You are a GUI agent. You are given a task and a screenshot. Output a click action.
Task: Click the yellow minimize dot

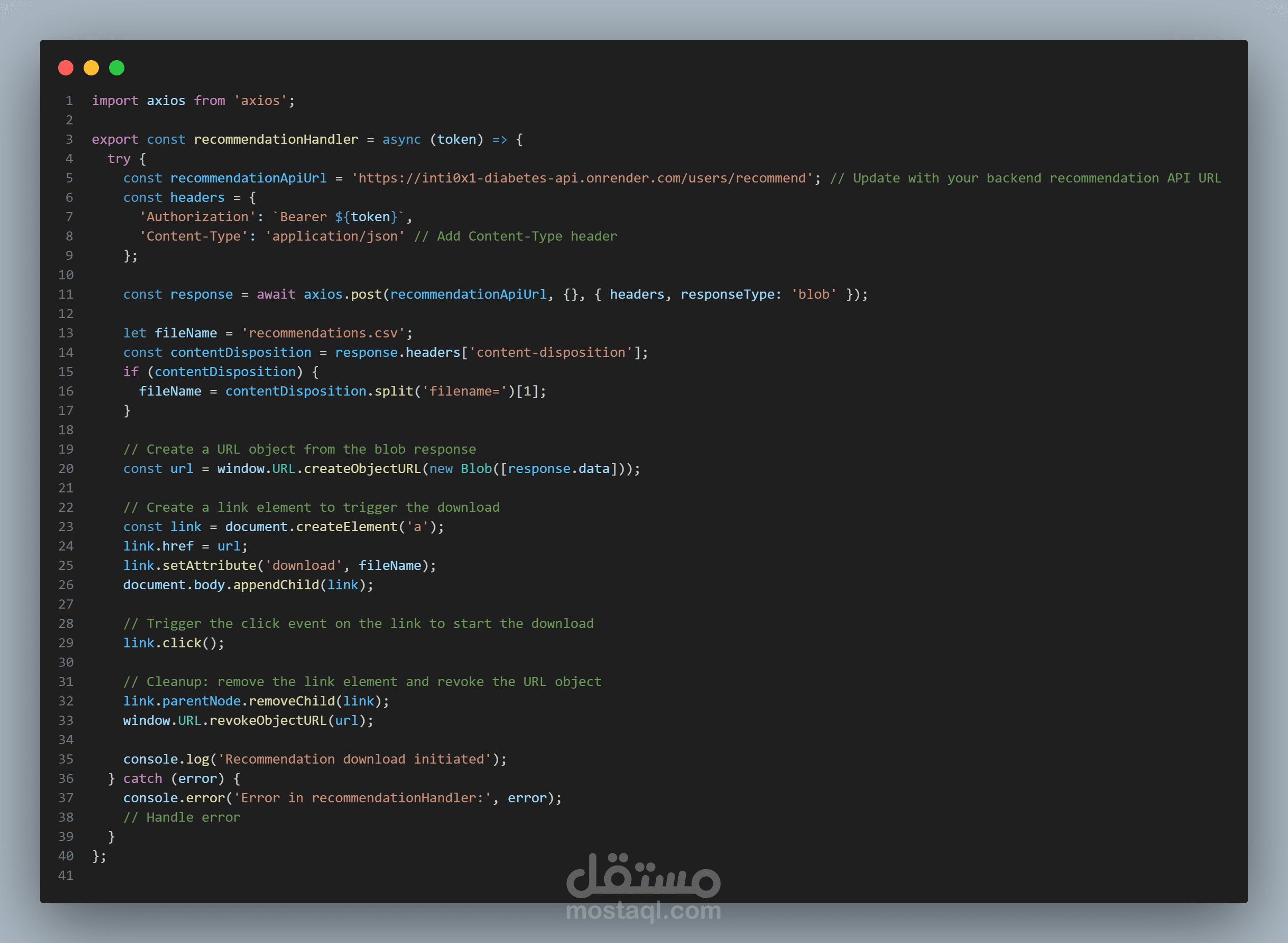(91, 68)
